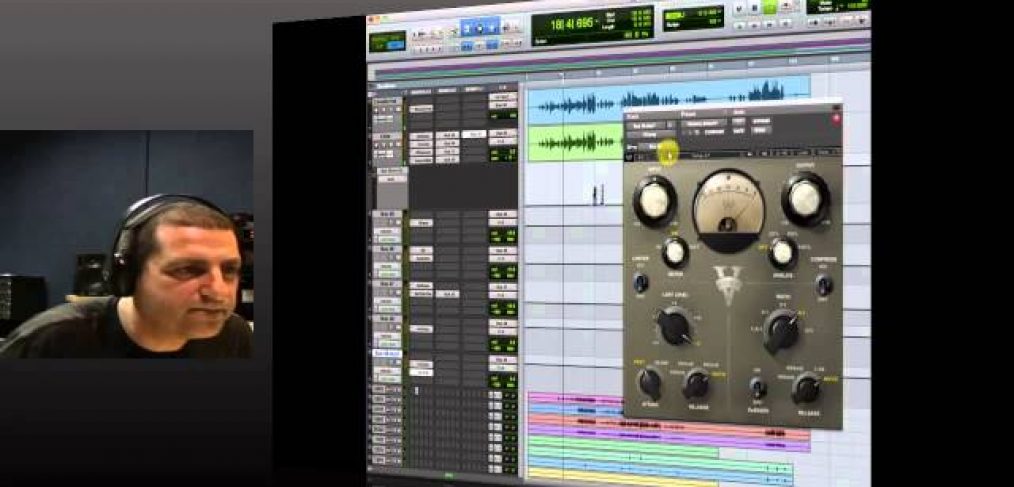Toggle the plugin Bypass button
The width and height of the screenshot is (1014, 487).
click(x=760, y=120)
